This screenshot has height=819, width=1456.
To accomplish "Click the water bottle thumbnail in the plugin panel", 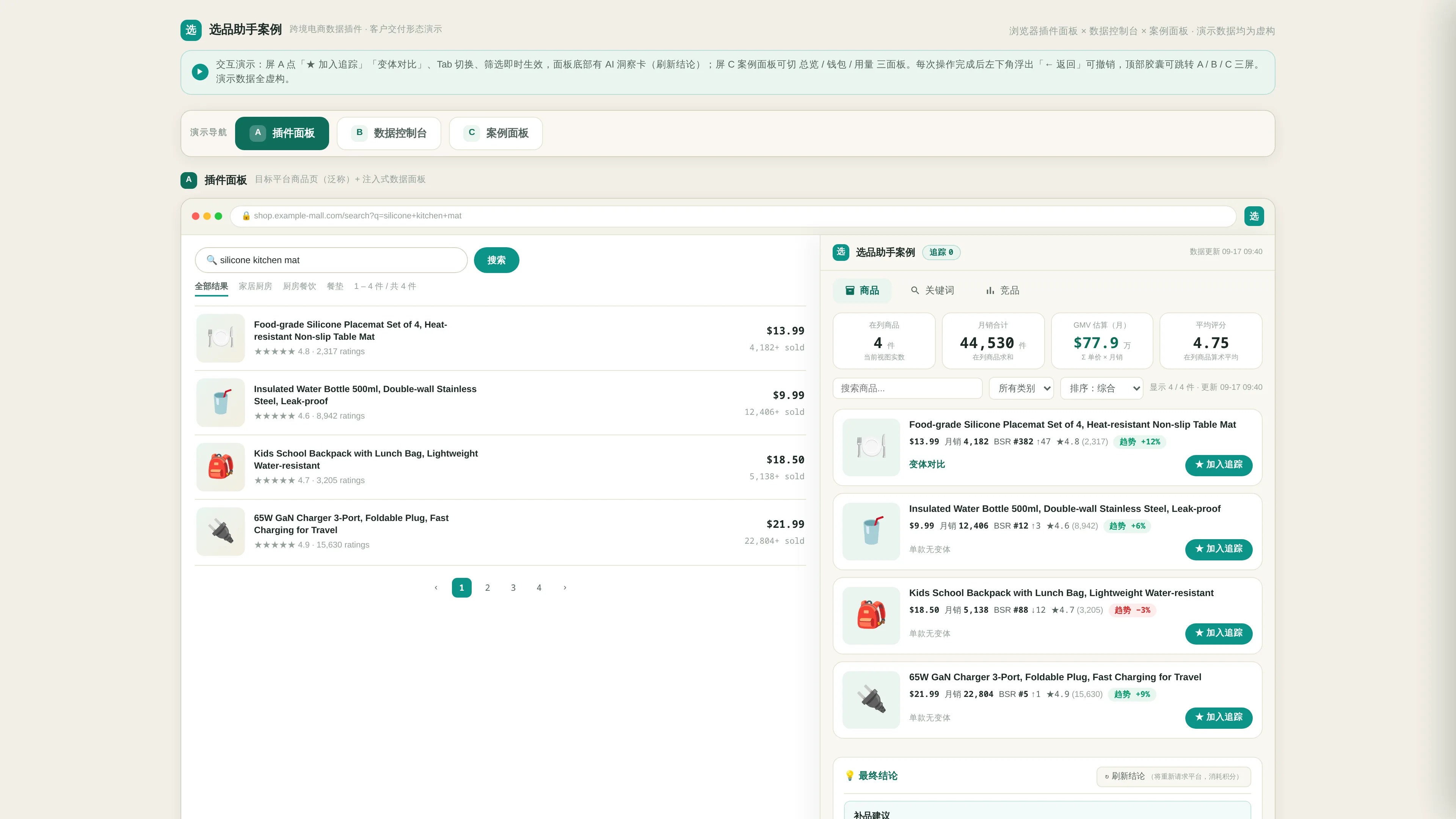I will (x=871, y=531).
